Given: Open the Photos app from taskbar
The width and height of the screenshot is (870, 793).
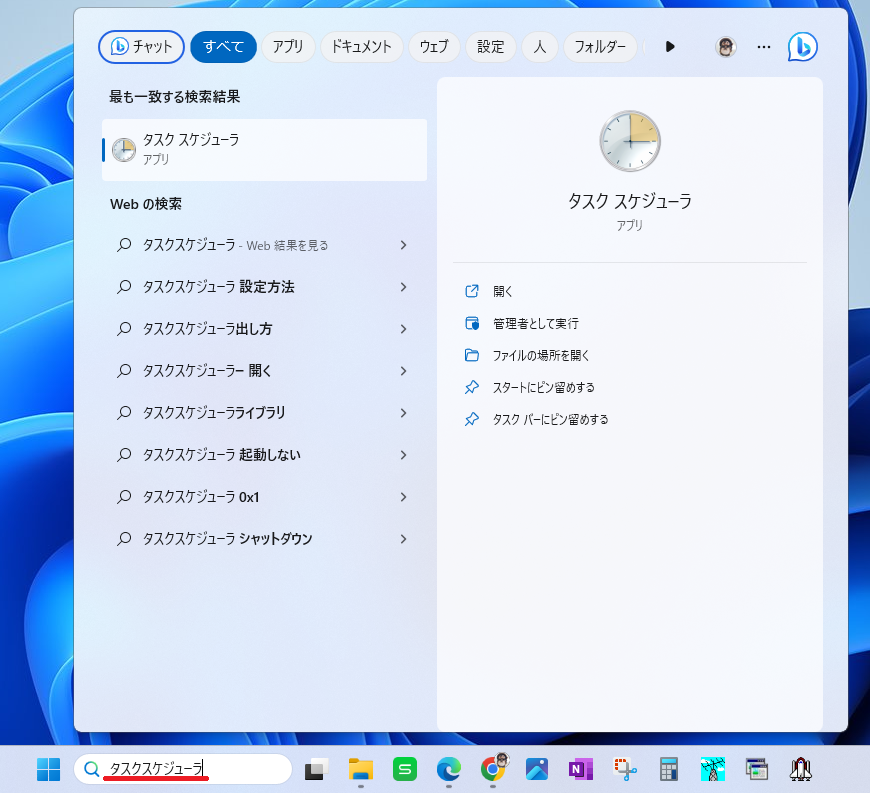Looking at the screenshot, I should click(537, 769).
